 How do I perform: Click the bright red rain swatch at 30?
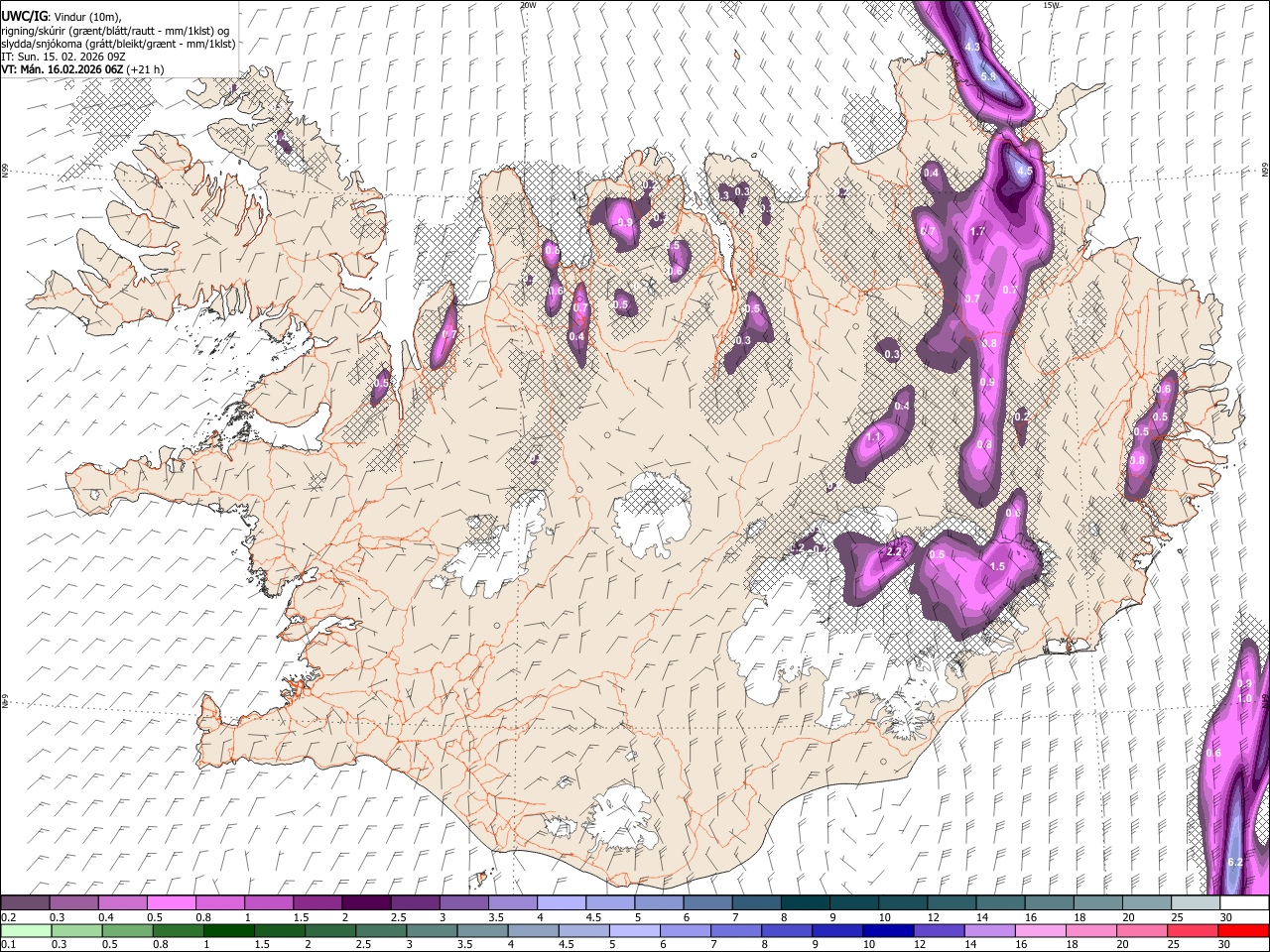(x=1243, y=930)
